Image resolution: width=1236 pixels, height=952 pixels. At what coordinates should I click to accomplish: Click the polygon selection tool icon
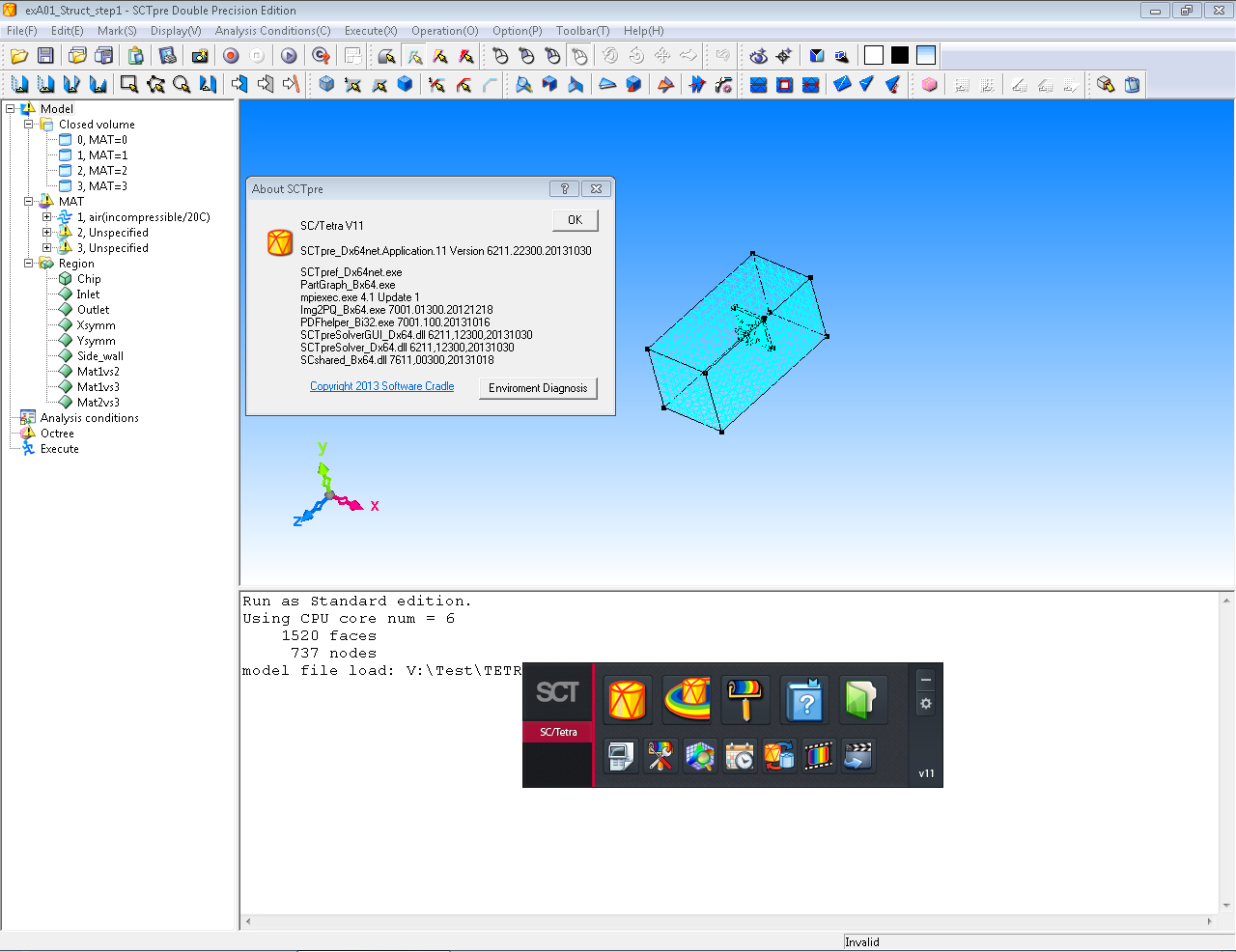155,84
